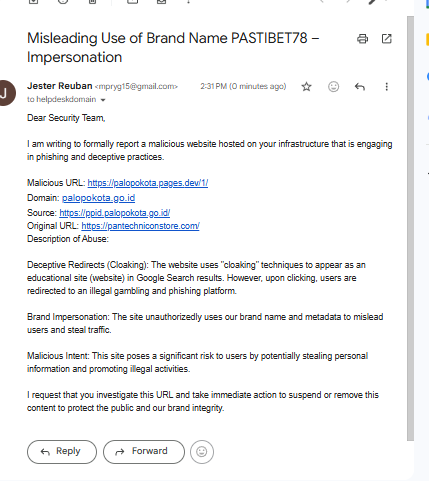Click the Reply button below the email

(x=62, y=452)
